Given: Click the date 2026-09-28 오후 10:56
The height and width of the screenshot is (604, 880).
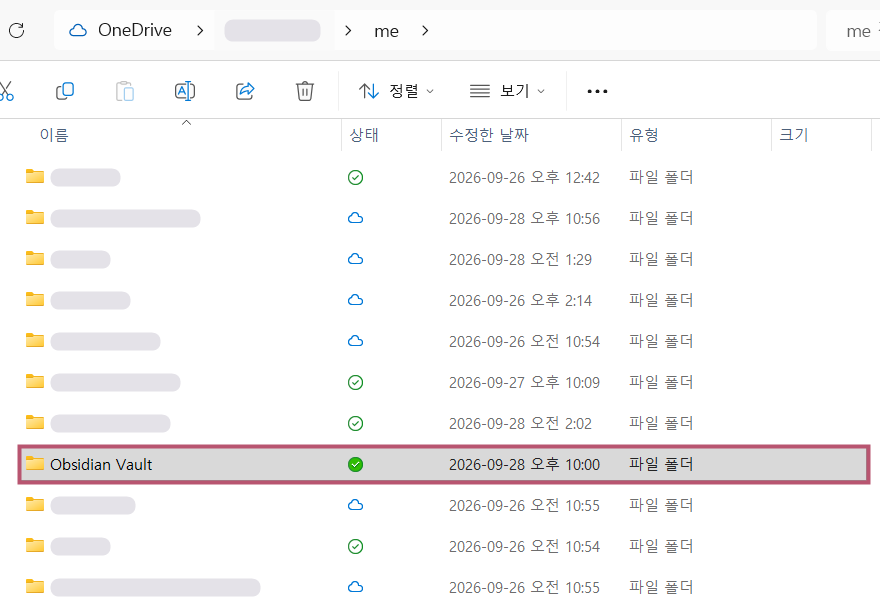Looking at the screenshot, I should [x=524, y=219].
